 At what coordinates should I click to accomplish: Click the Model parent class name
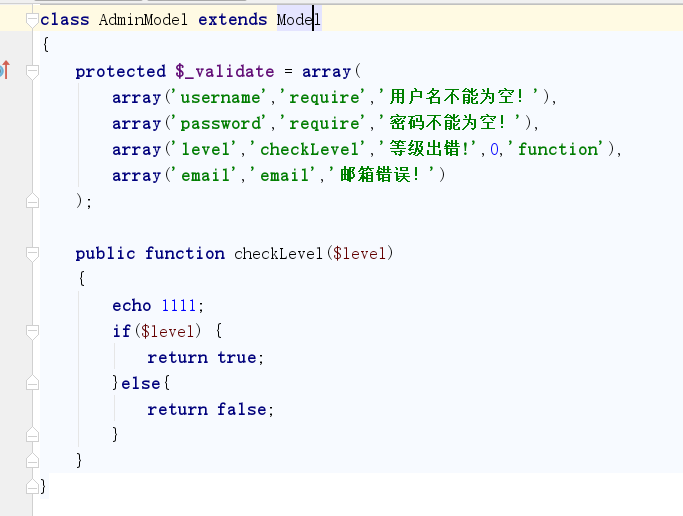(298, 19)
